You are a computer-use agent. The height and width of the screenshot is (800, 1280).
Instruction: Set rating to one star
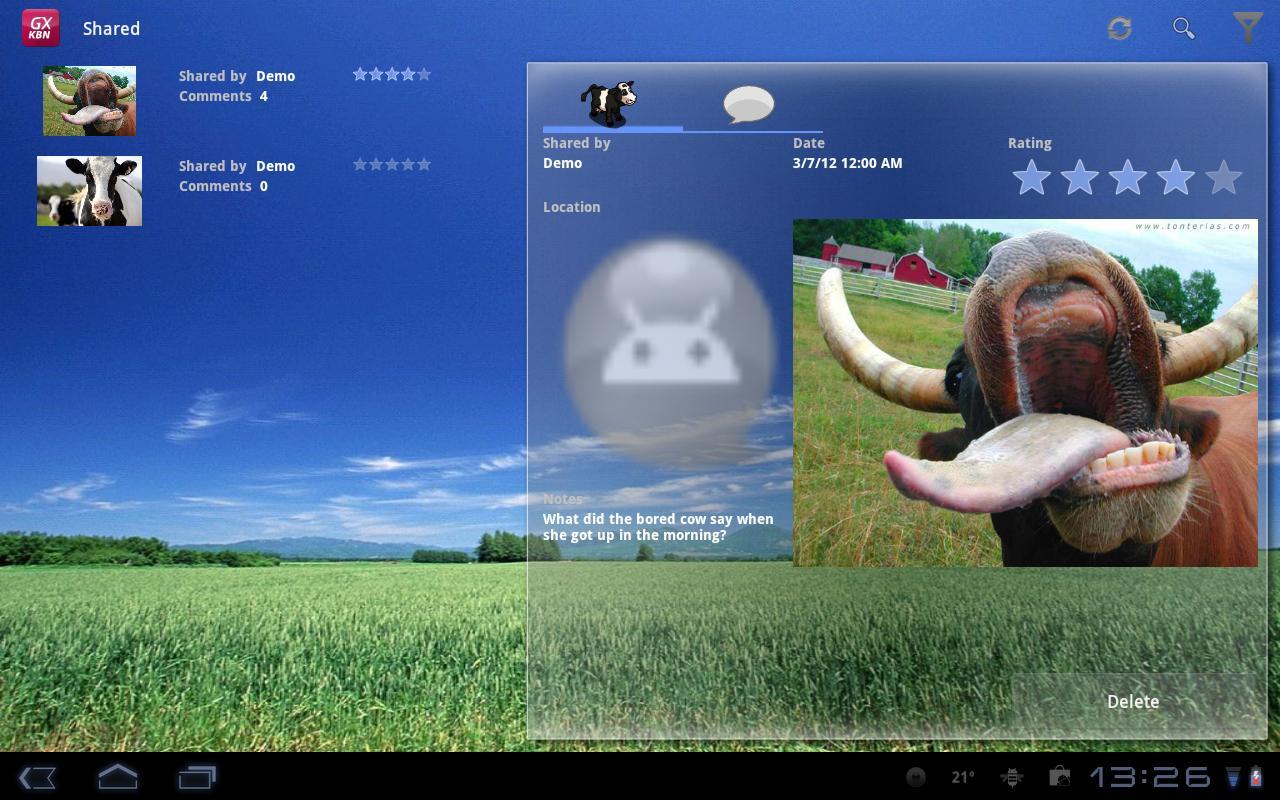(x=1031, y=179)
